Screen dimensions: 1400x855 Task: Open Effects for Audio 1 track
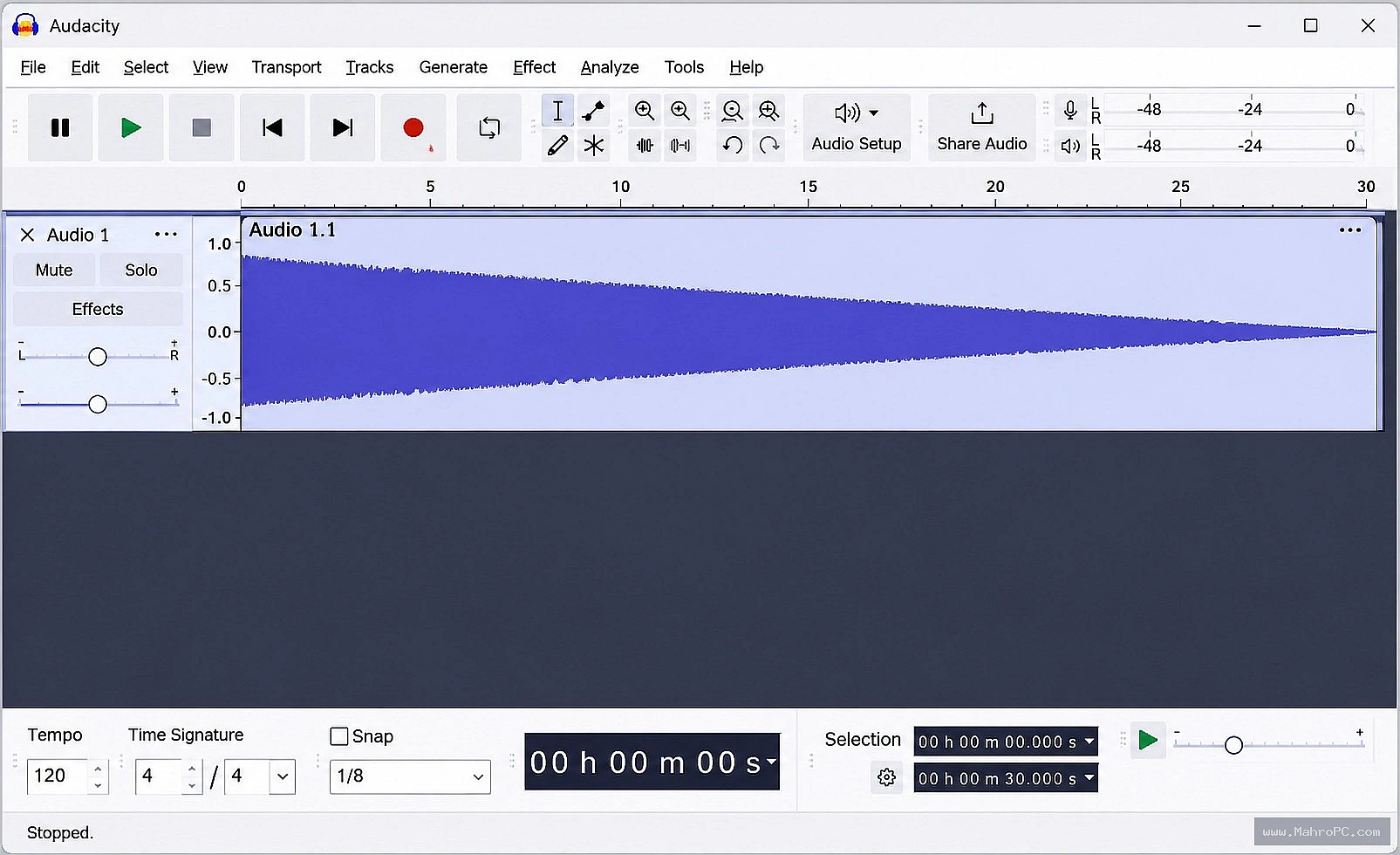click(98, 309)
